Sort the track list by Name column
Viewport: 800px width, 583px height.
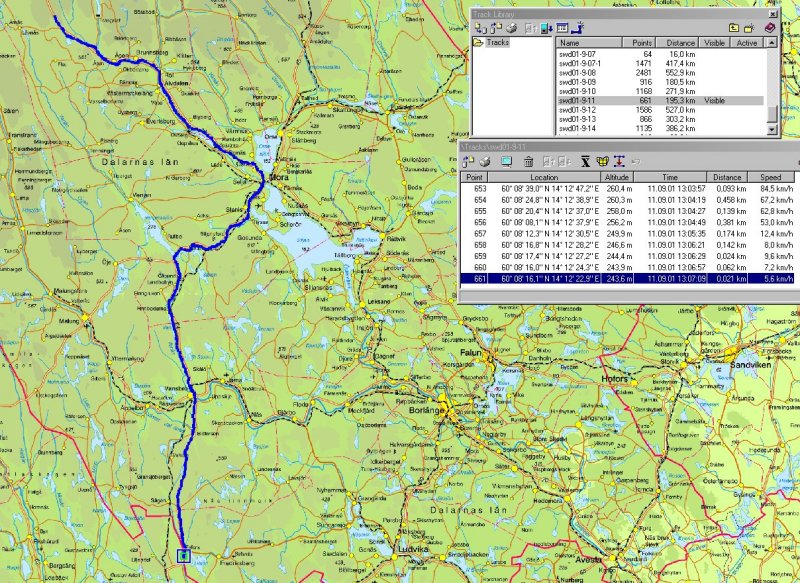click(590, 43)
